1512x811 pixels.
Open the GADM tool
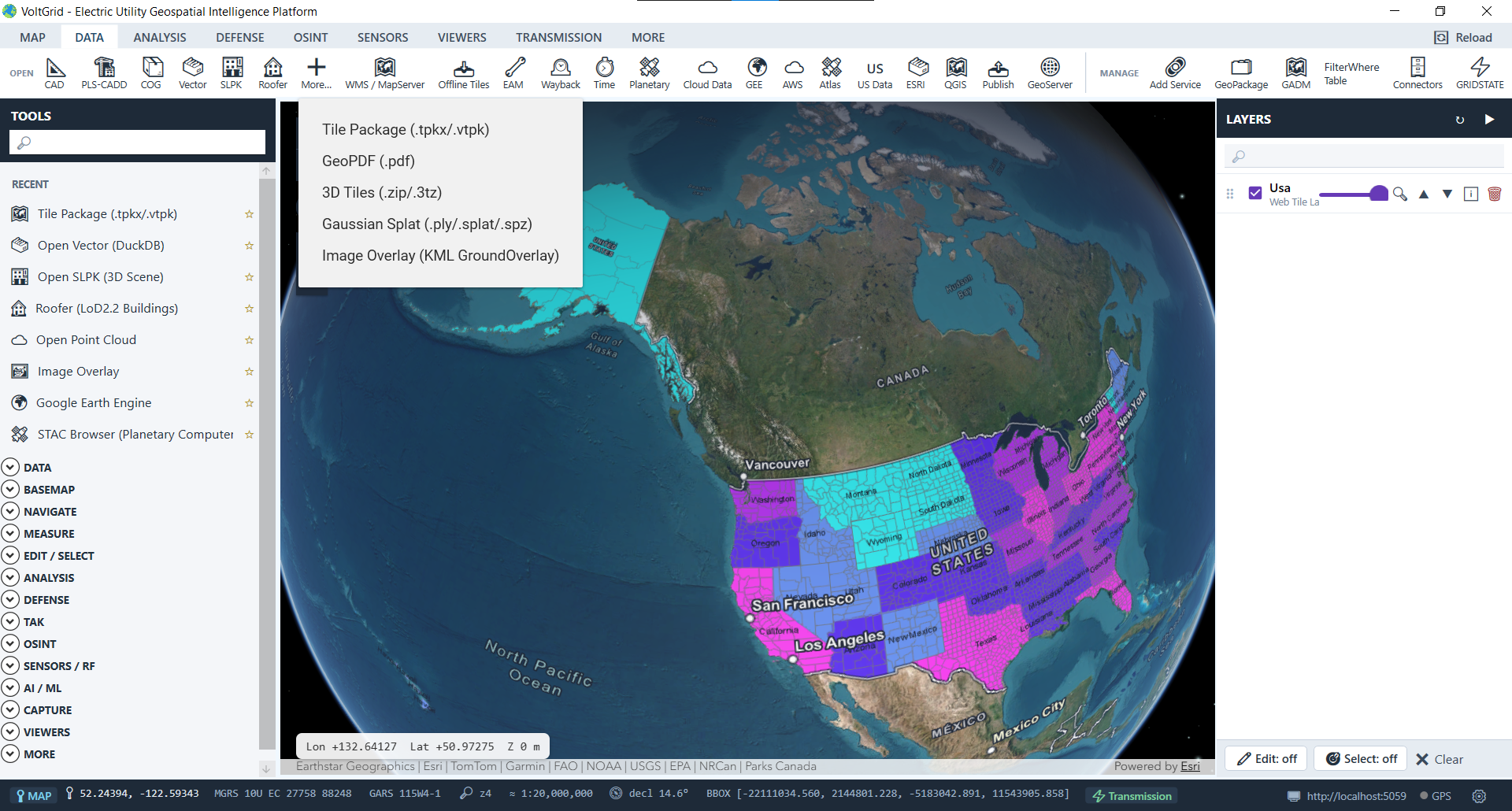click(x=1296, y=73)
